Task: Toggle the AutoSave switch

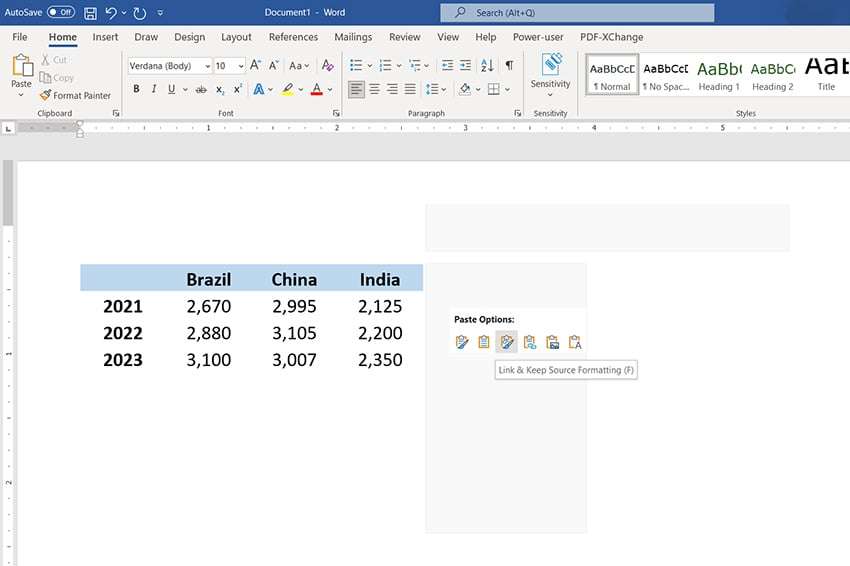Action: click(x=61, y=13)
